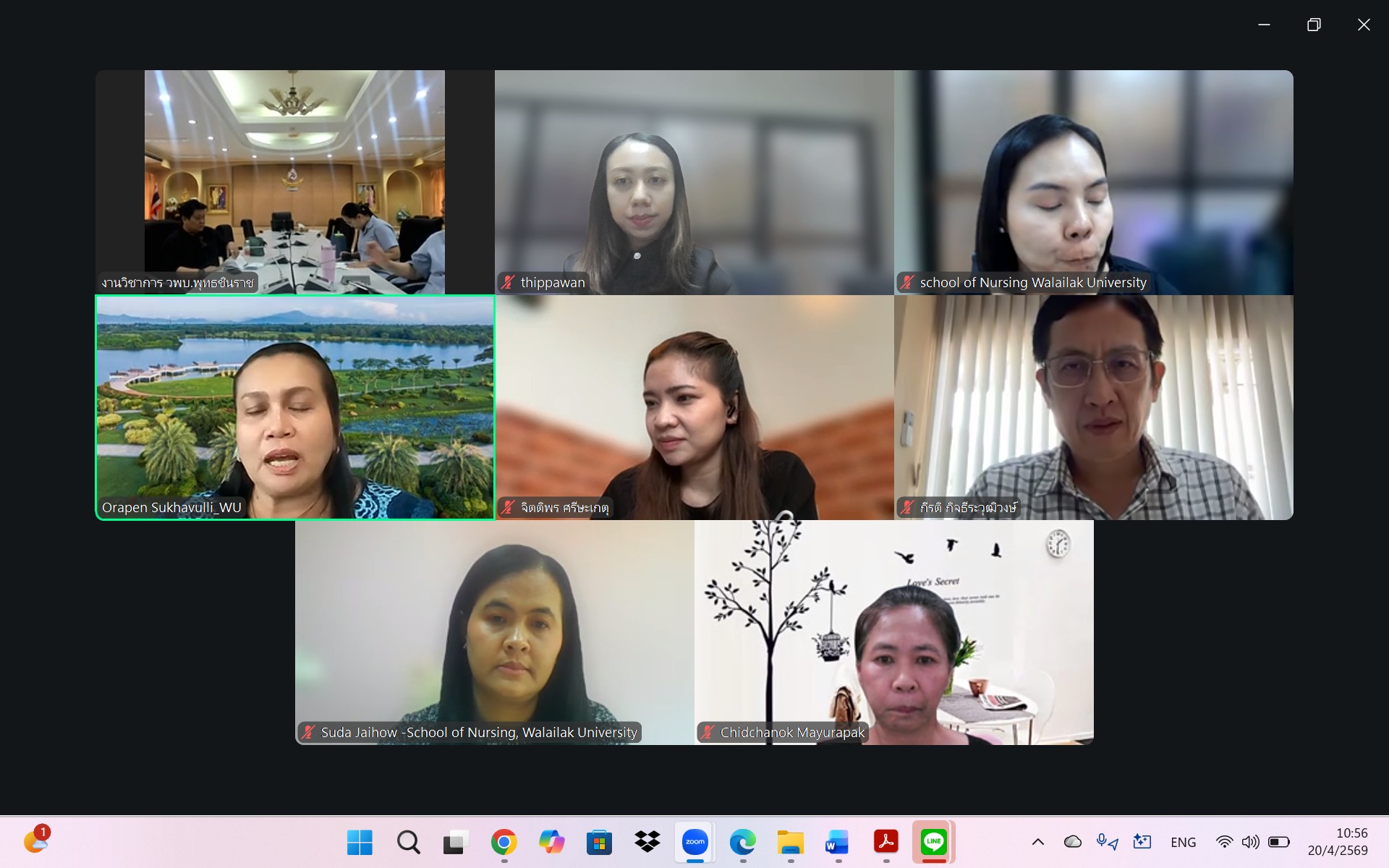Launch Microsoft Edge browser icon
The height and width of the screenshot is (868, 1389).
tap(742, 842)
